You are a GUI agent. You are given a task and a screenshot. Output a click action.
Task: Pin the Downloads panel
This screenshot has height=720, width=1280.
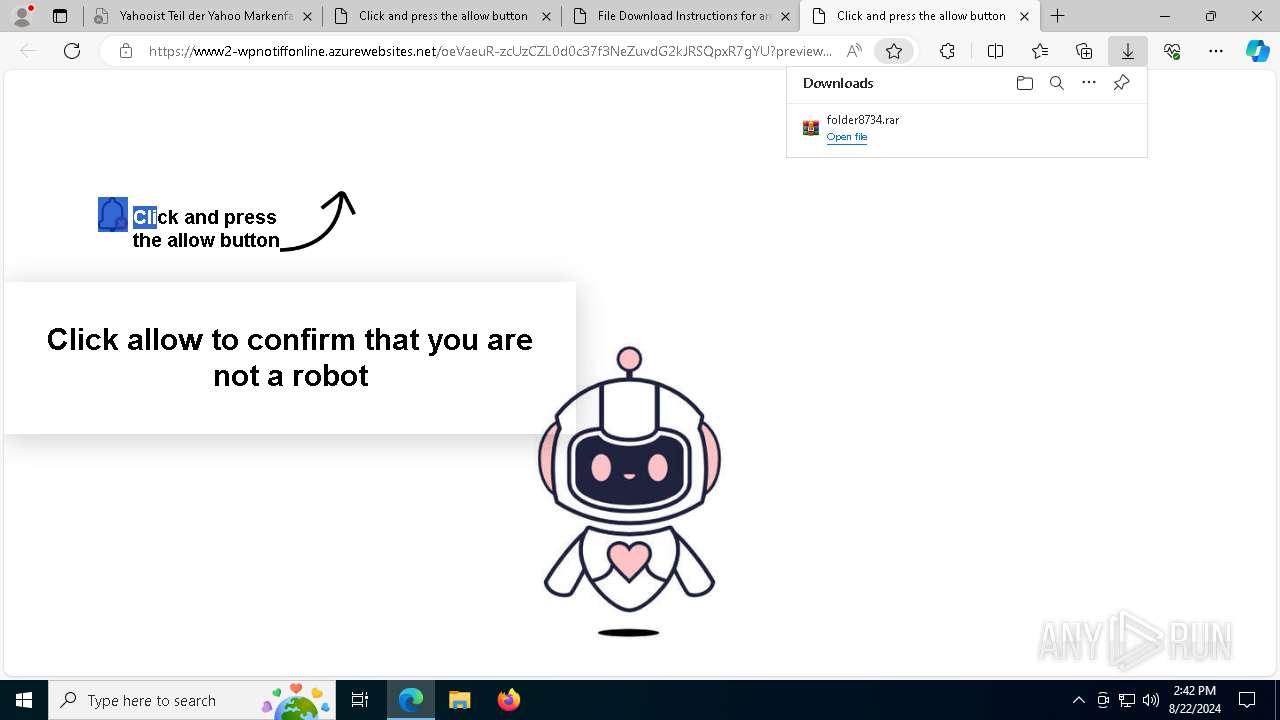tap(1121, 83)
